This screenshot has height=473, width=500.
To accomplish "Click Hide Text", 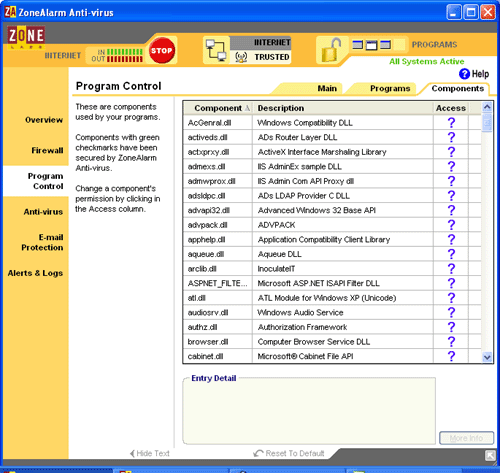I will 150,453.
